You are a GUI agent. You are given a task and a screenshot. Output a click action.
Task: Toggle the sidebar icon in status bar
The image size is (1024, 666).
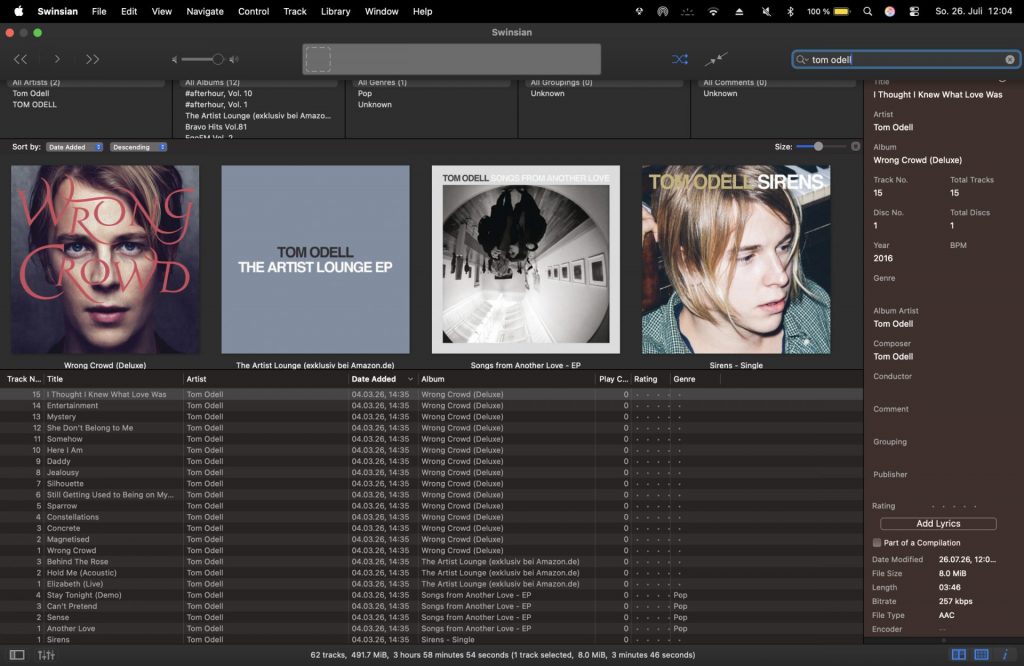17,655
